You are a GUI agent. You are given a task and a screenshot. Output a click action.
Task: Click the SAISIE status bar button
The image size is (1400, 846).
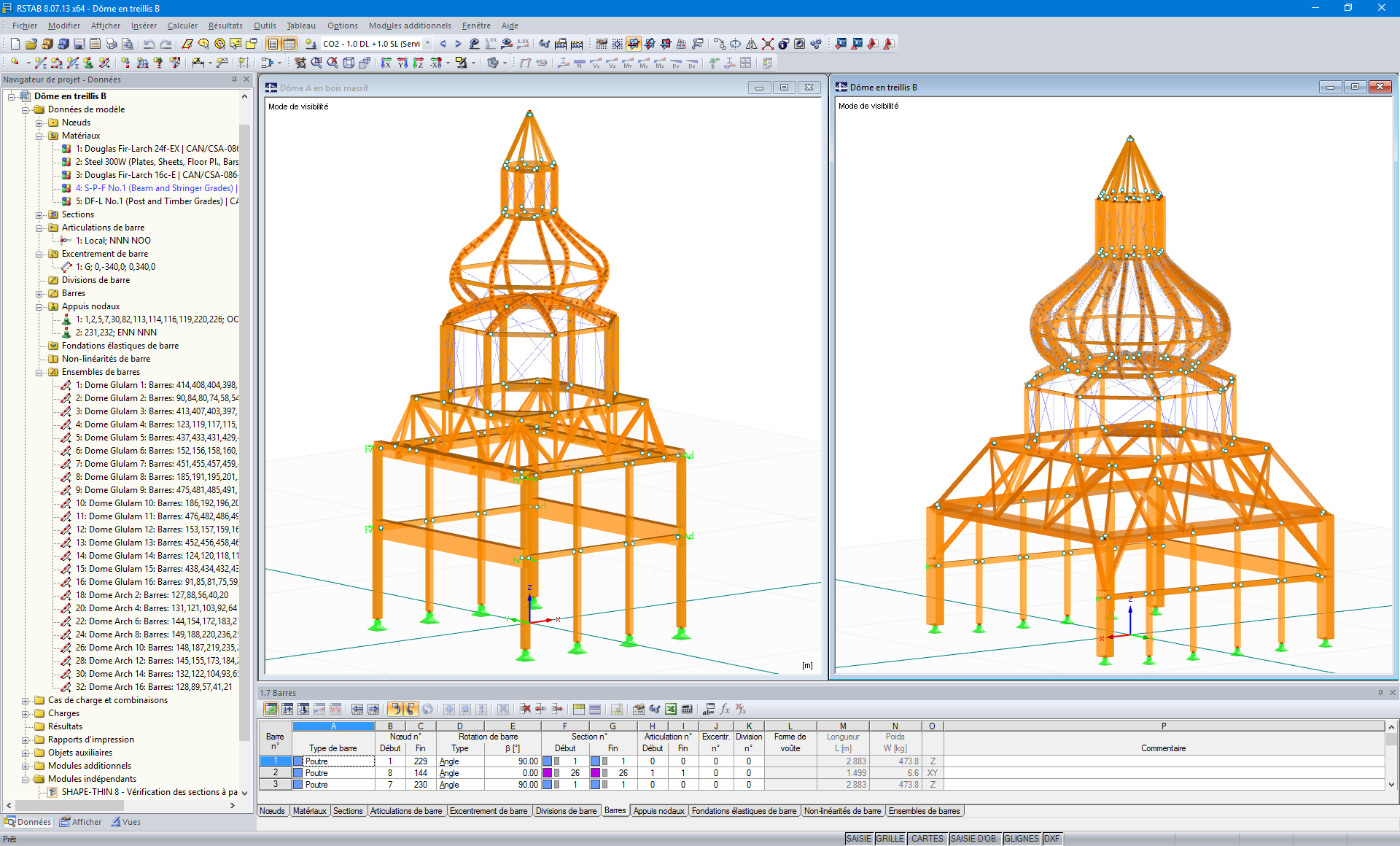click(x=858, y=838)
